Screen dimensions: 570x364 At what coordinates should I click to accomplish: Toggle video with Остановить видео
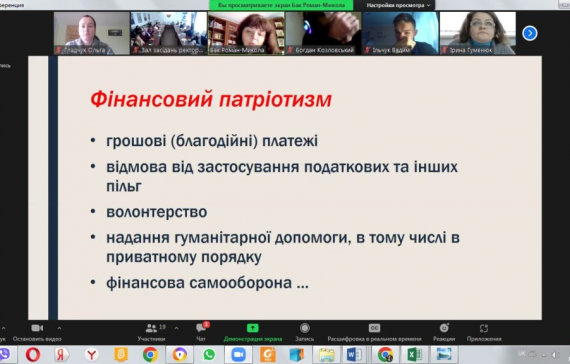tap(37, 333)
